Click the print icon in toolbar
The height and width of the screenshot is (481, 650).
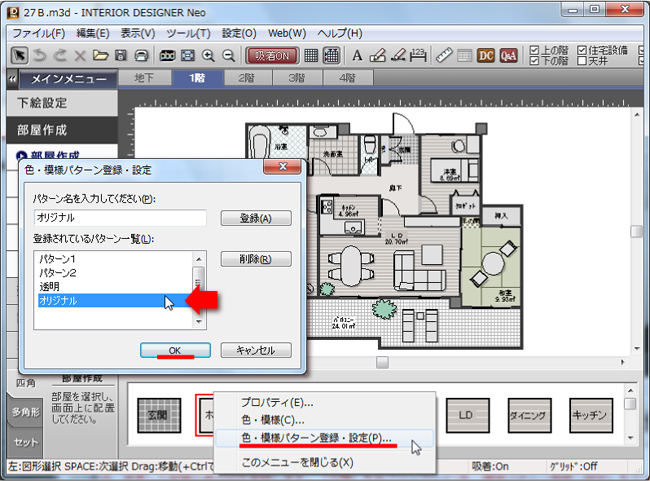click(x=141, y=55)
